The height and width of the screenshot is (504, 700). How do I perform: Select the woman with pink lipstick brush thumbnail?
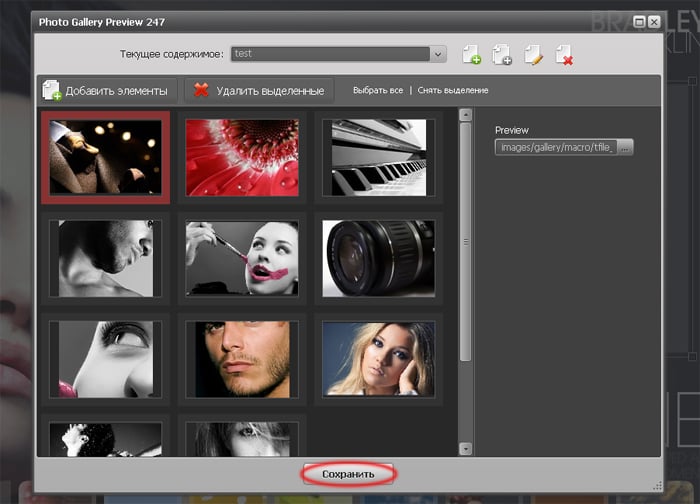pos(243,258)
